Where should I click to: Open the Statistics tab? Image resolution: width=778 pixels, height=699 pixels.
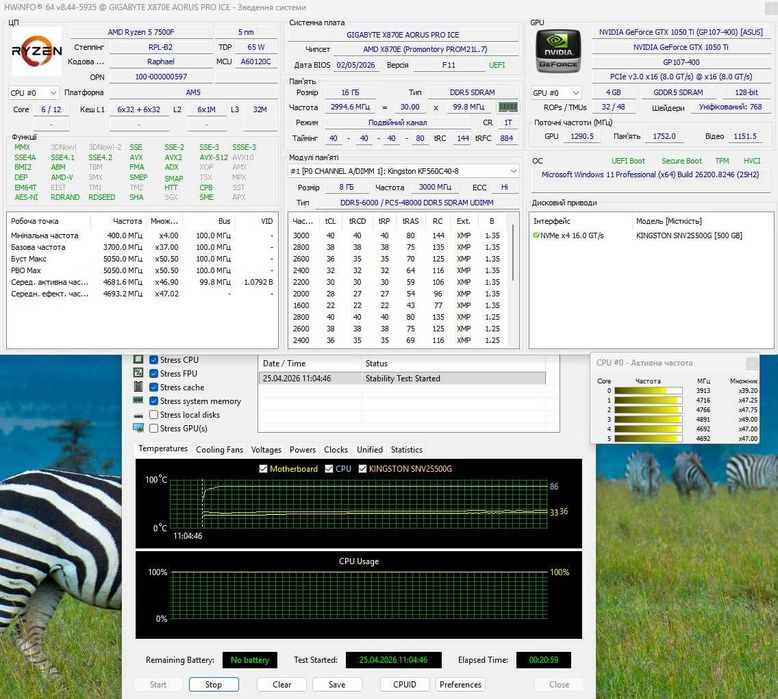click(x=406, y=449)
